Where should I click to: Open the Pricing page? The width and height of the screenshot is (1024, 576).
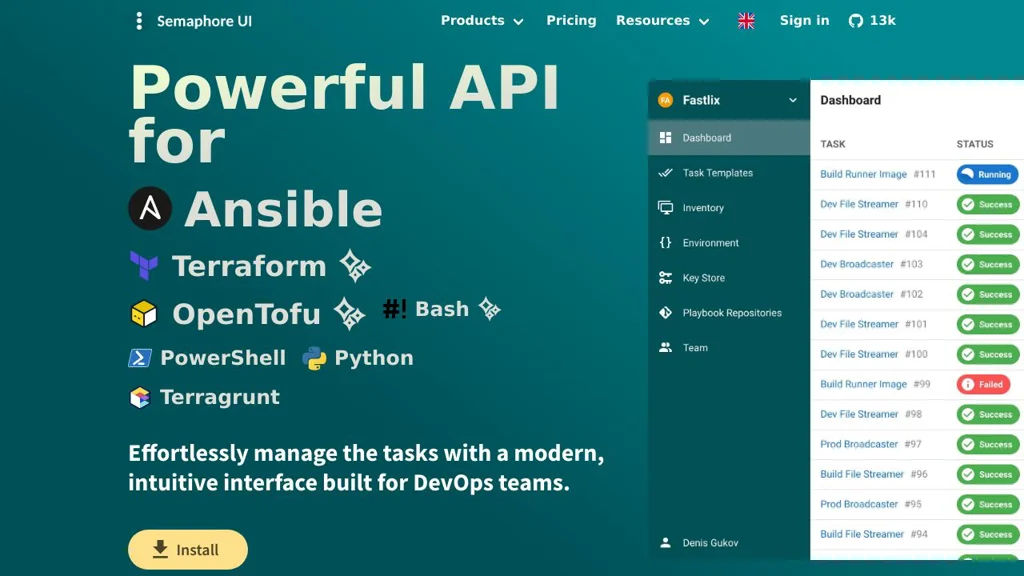[571, 21]
